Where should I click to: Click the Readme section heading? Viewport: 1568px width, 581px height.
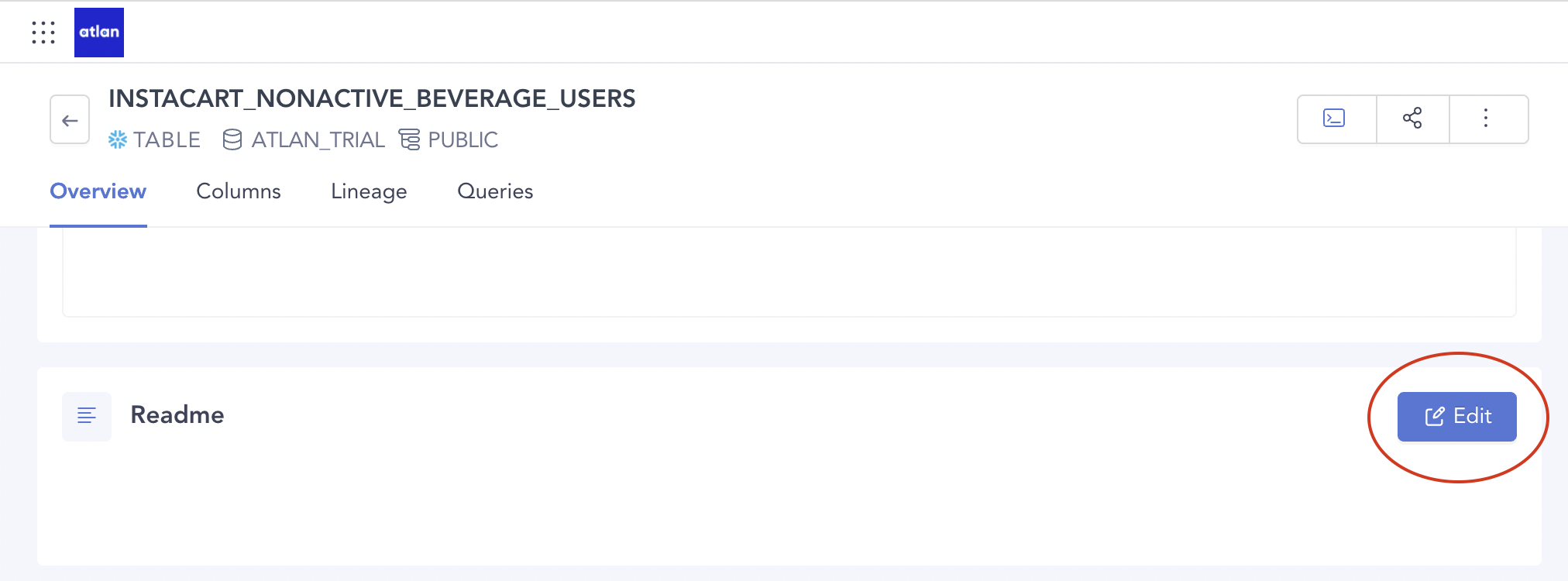[x=177, y=415]
